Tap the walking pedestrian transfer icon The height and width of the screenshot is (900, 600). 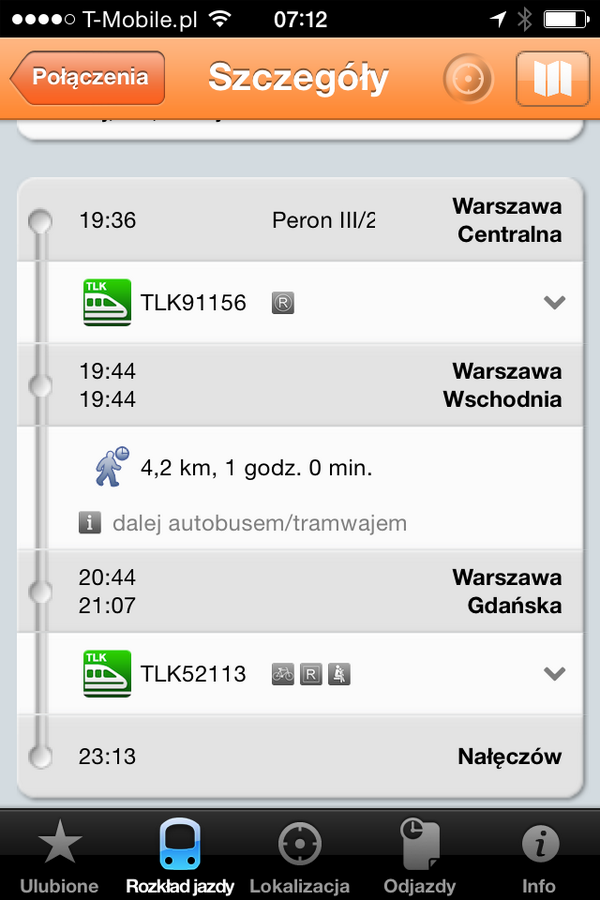[112, 467]
